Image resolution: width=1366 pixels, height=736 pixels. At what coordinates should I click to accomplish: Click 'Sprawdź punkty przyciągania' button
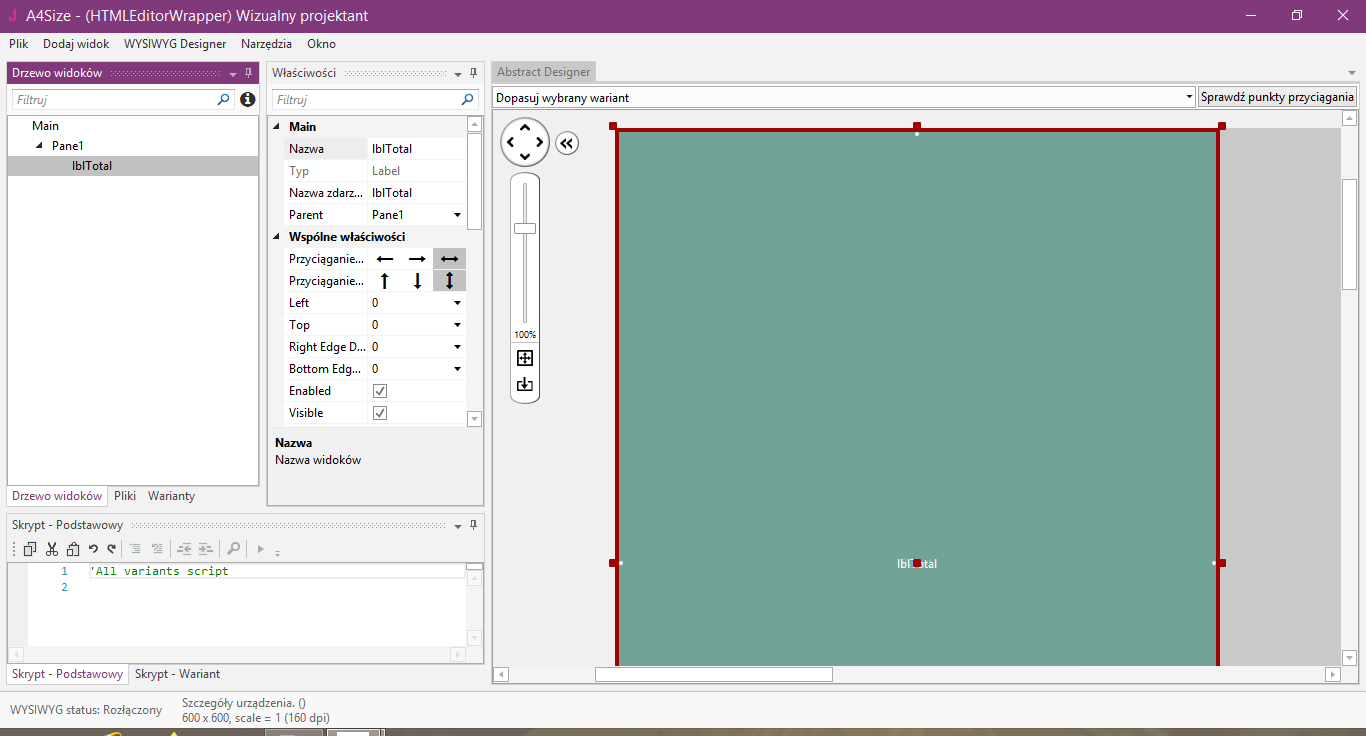pyautogui.click(x=1277, y=97)
